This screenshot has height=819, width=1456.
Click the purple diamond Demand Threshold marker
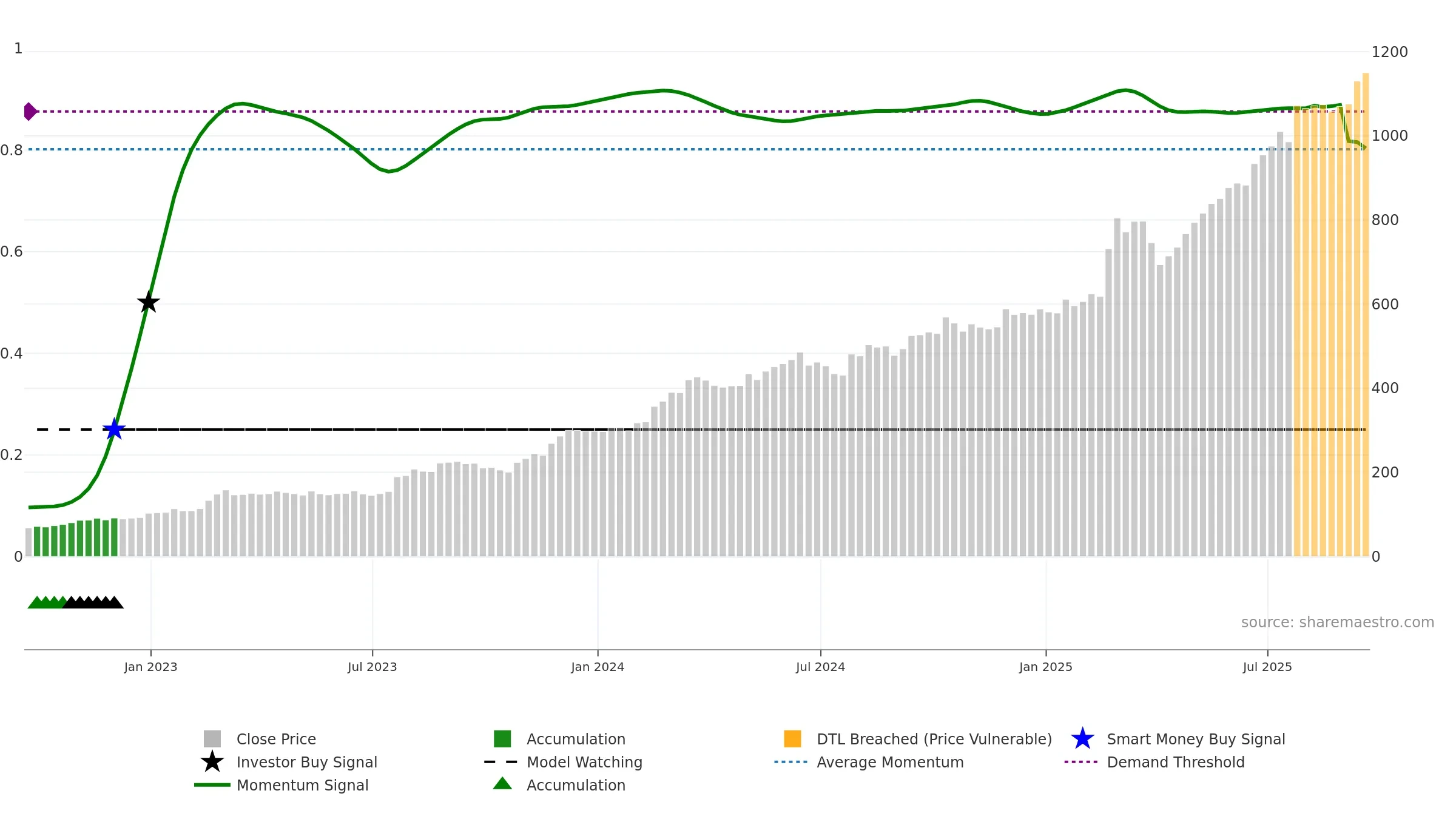point(30,112)
